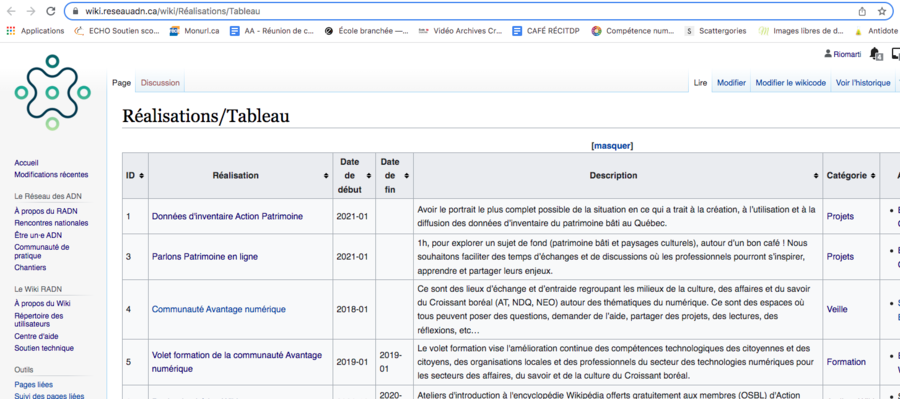Open Veille category link
The image size is (900, 399).
[x=837, y=309]
